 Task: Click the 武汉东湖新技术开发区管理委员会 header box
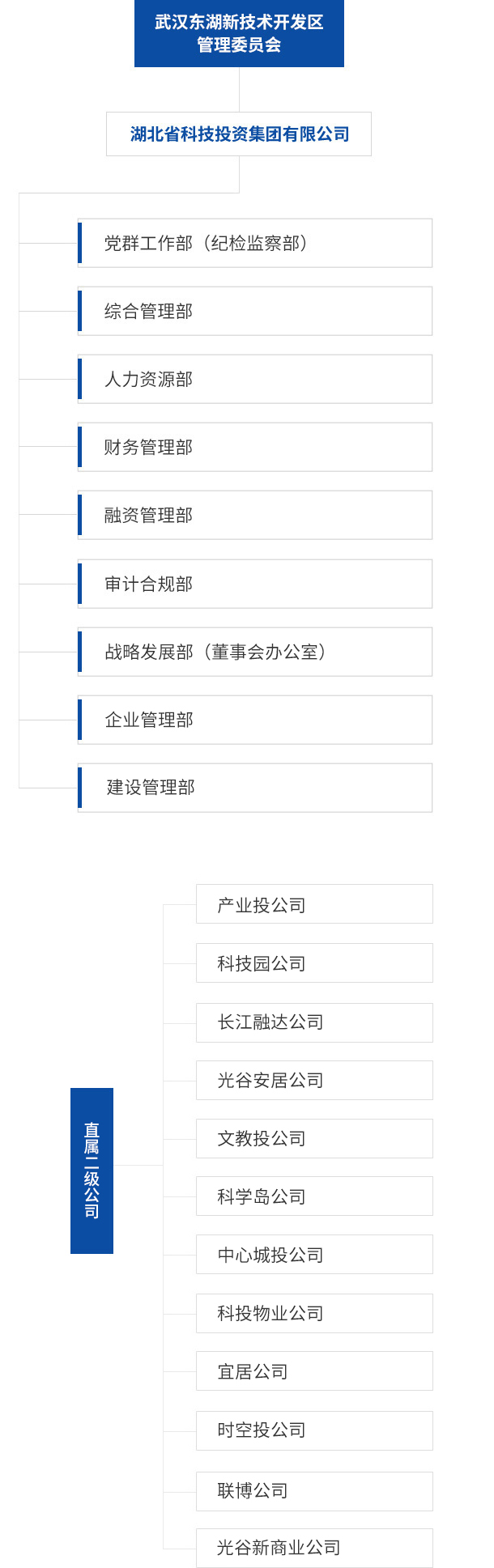(239, 33)
